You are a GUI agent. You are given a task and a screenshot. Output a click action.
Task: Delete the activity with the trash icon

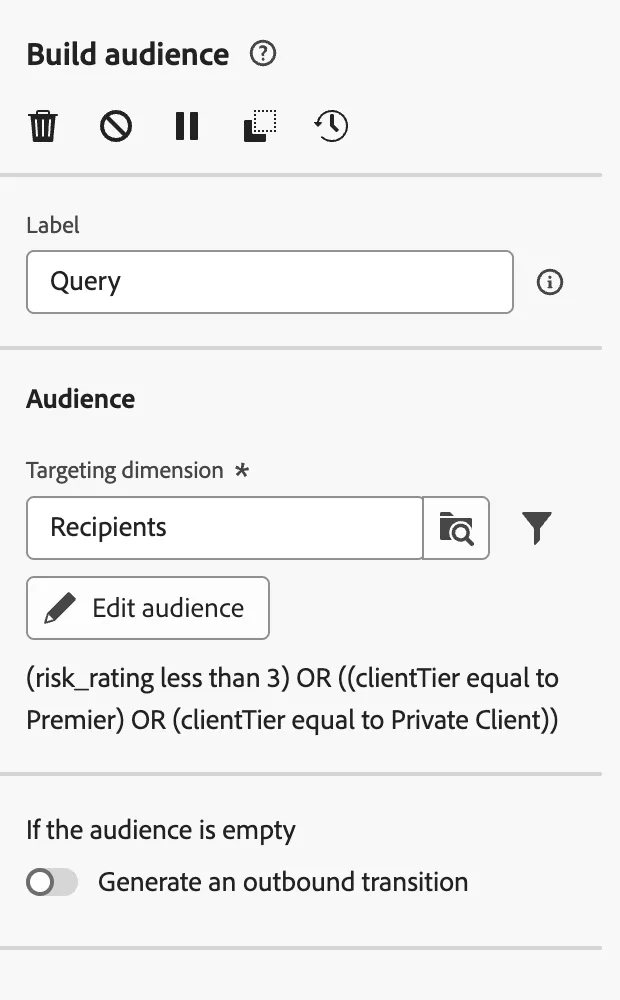click(x=43, y=126)
